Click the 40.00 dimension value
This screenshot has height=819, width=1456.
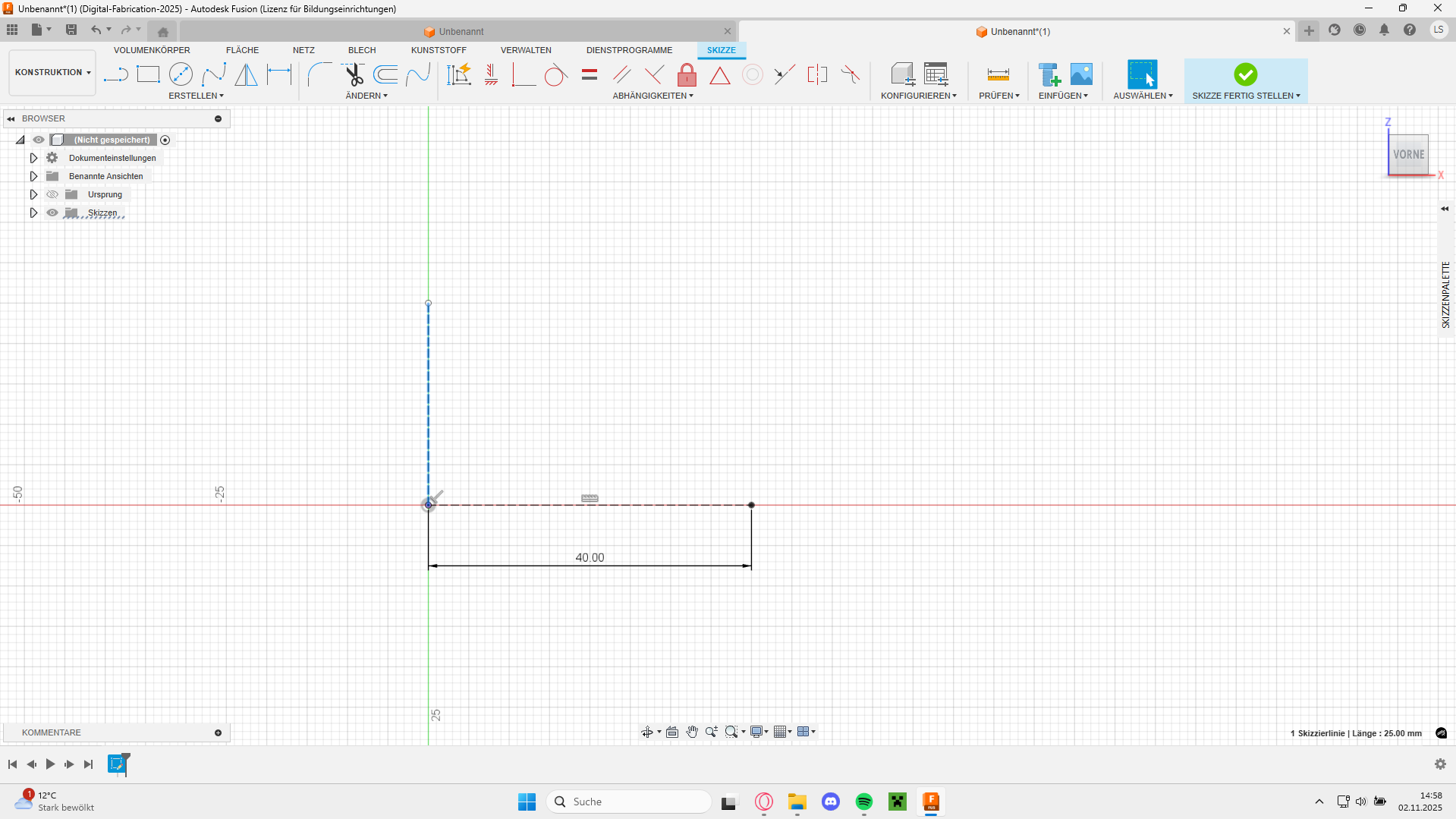590,557
